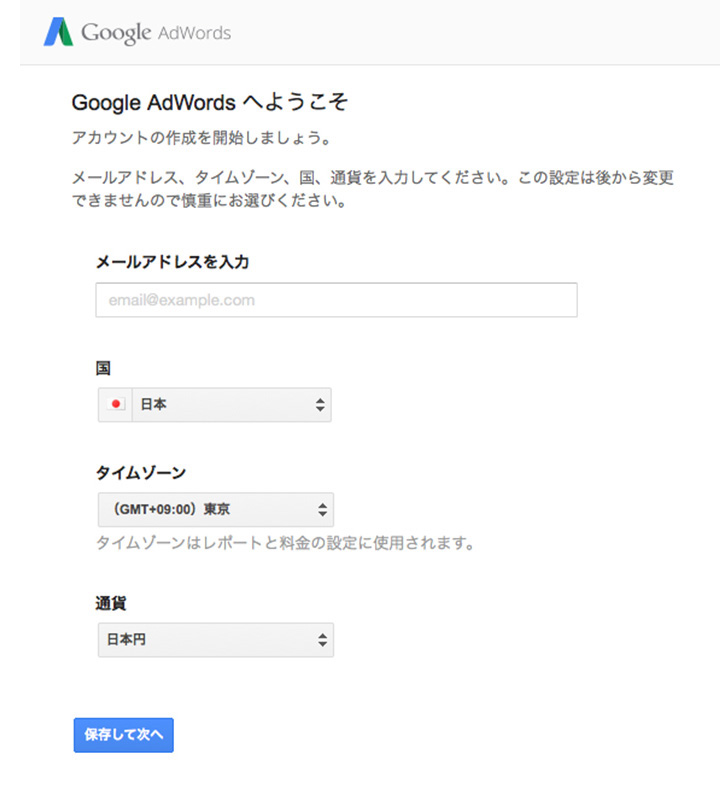Click the 国 field label

point(103,368)
